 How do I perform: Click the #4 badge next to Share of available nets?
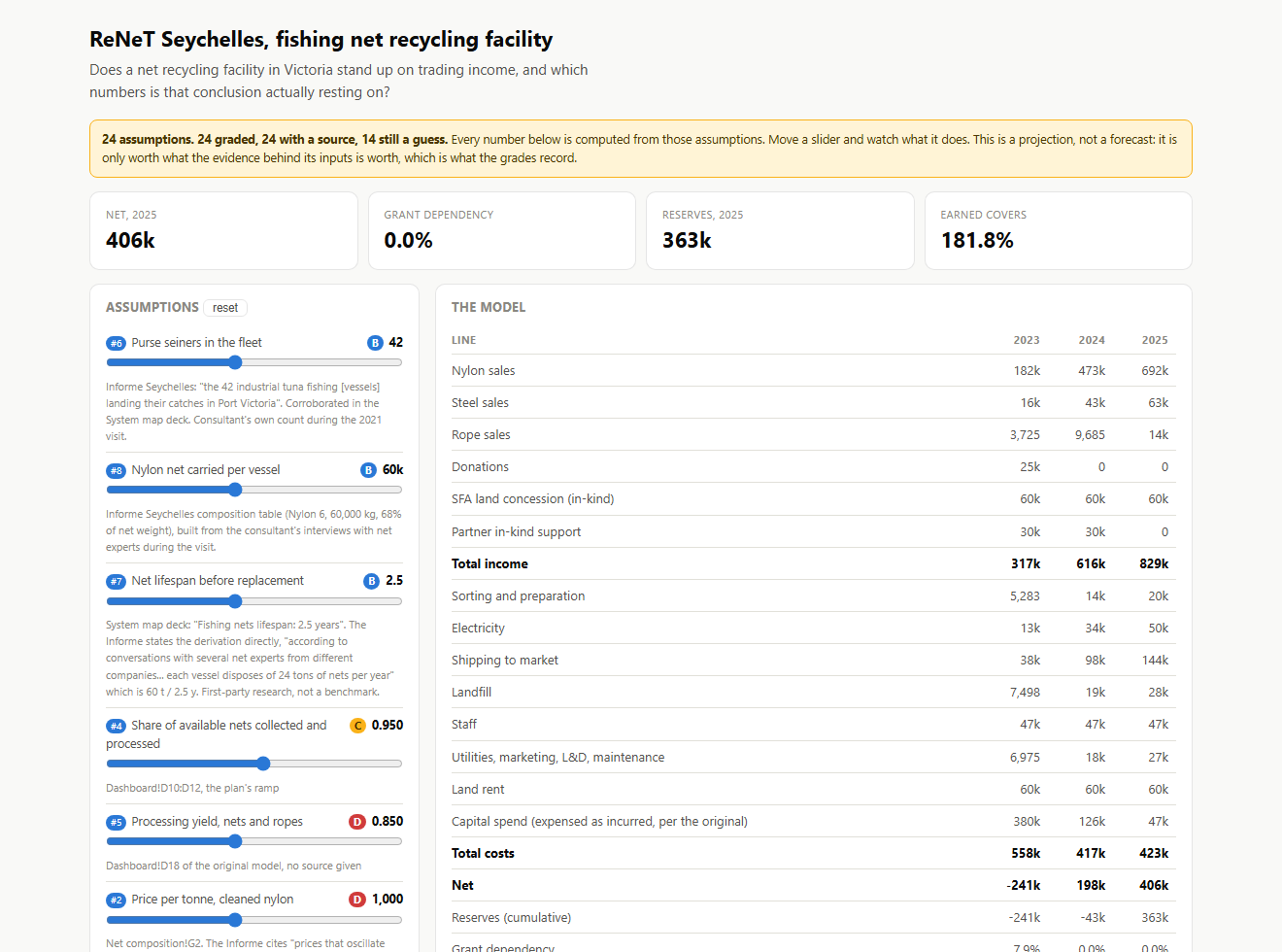(x=116, y=726)
